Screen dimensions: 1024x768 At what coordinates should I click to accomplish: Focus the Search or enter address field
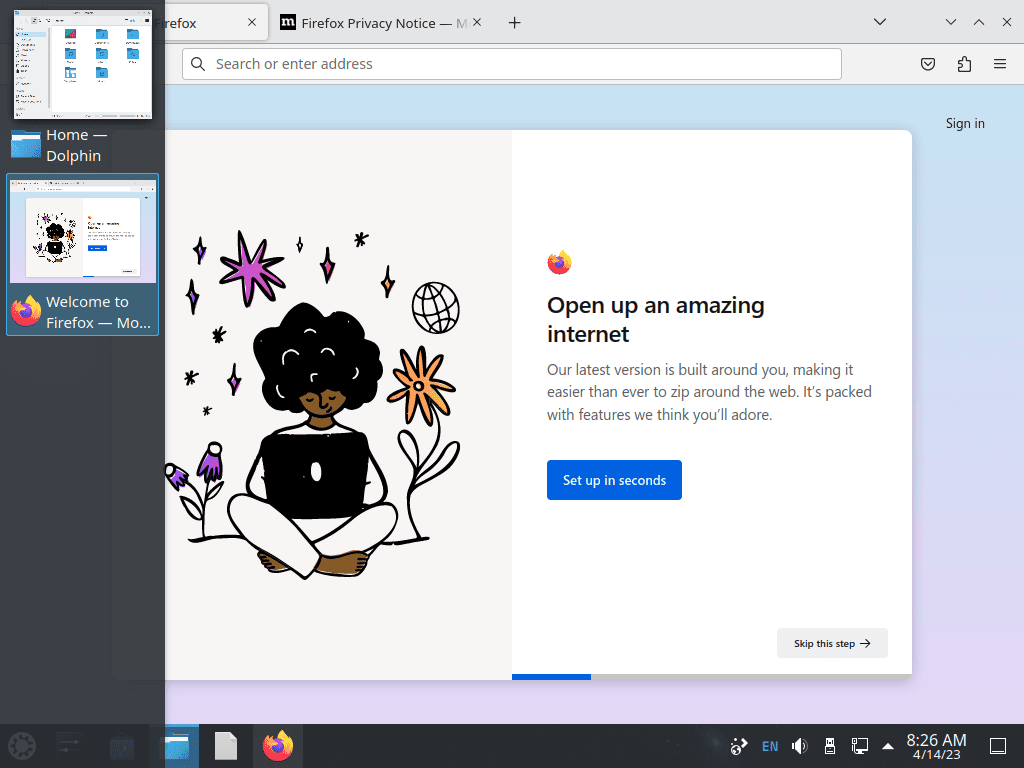pos(512,64)
